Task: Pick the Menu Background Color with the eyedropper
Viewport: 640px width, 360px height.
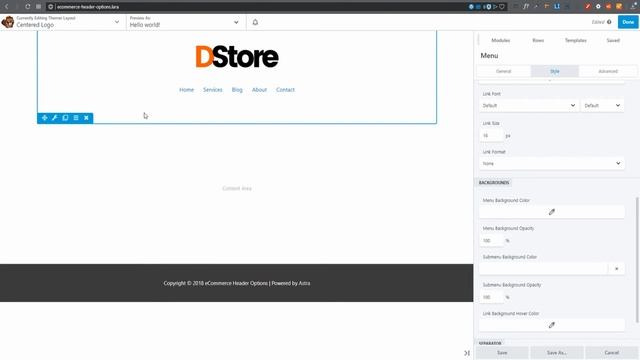Action: tap(552, 212)
